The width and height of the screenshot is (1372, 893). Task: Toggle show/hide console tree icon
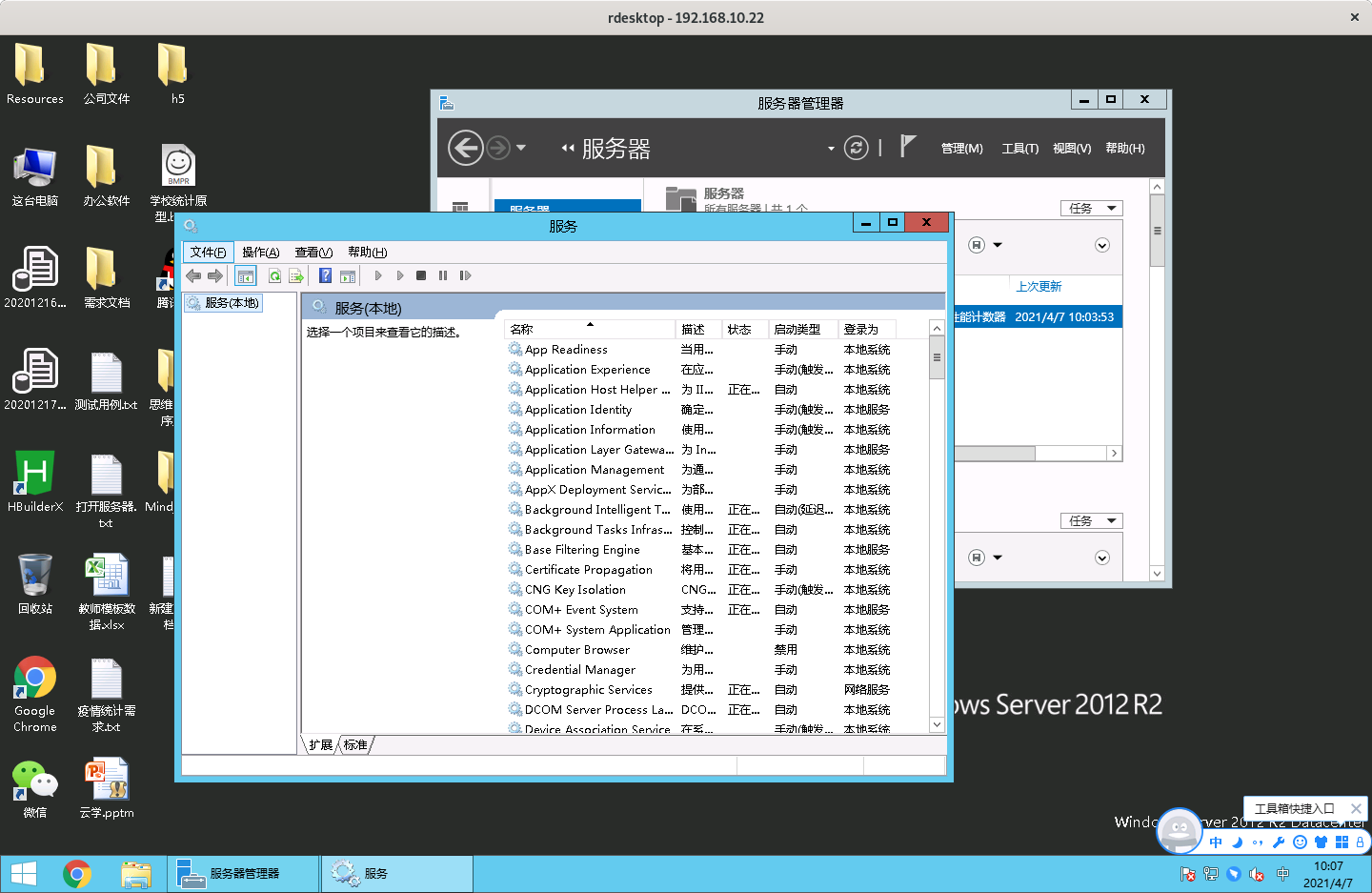coord(246,275)
